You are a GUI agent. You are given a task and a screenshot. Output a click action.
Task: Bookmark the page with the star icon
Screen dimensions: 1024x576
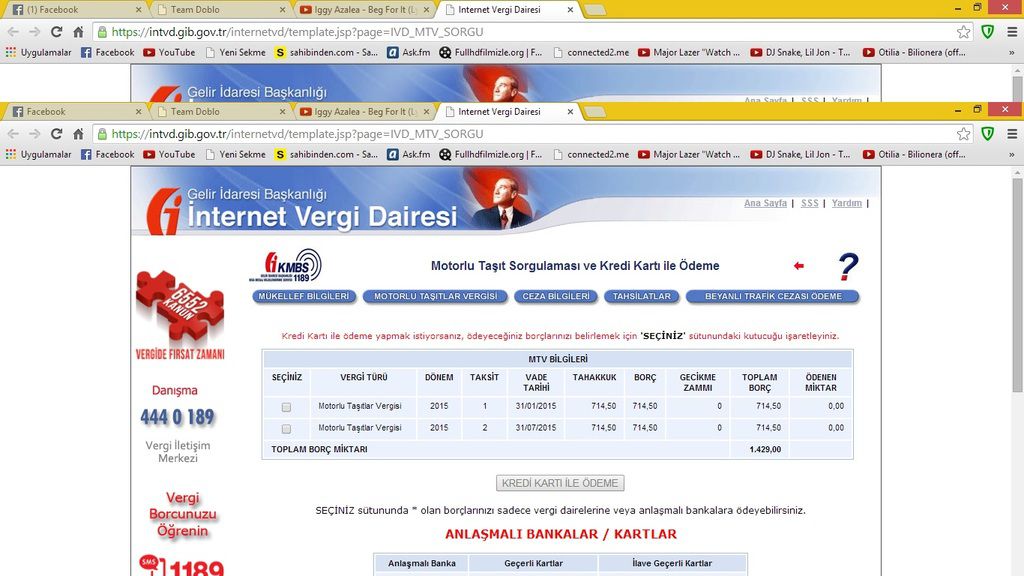(962, 132)
